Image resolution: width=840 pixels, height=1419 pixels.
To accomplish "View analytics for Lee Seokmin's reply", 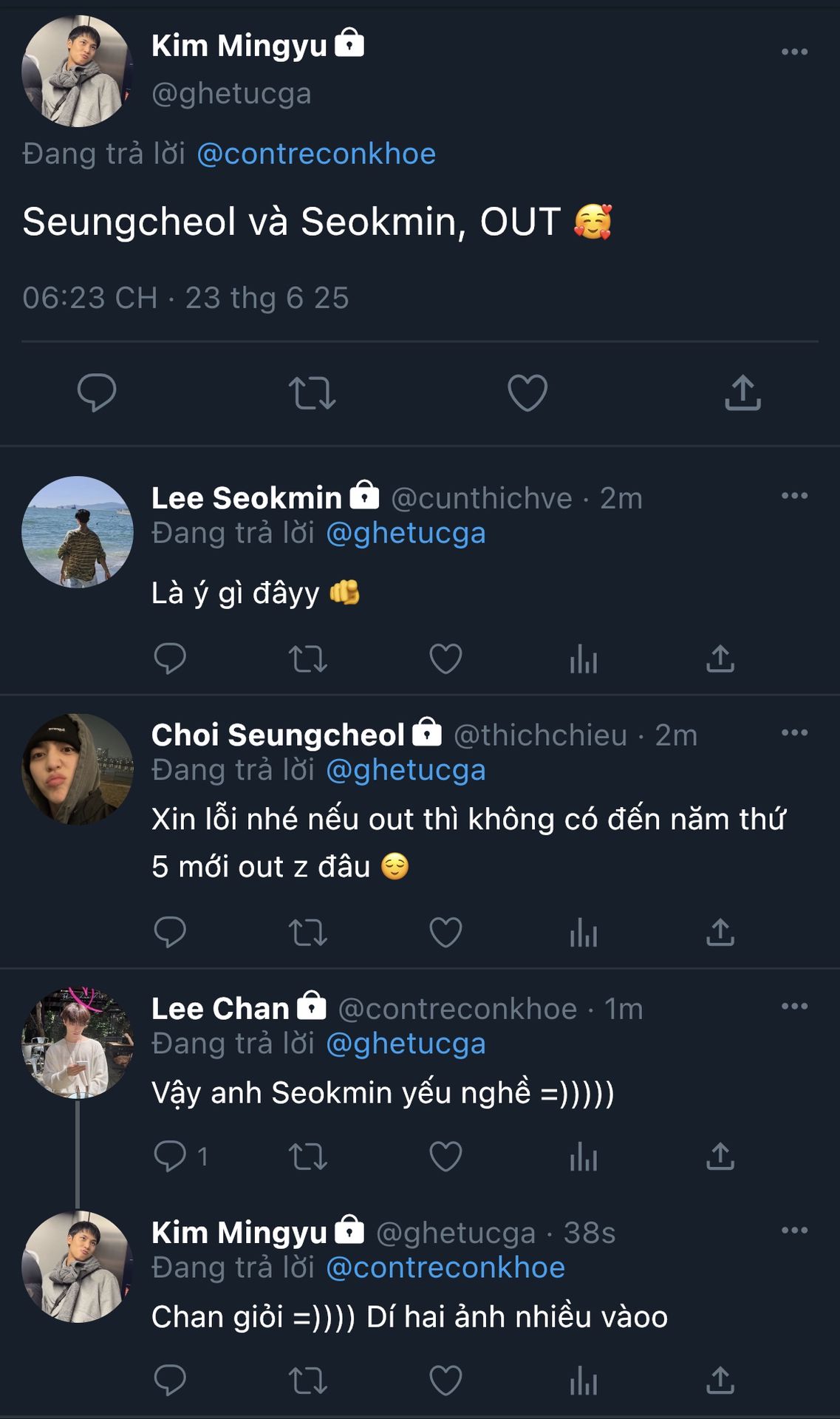I will (x=583, y=659).
